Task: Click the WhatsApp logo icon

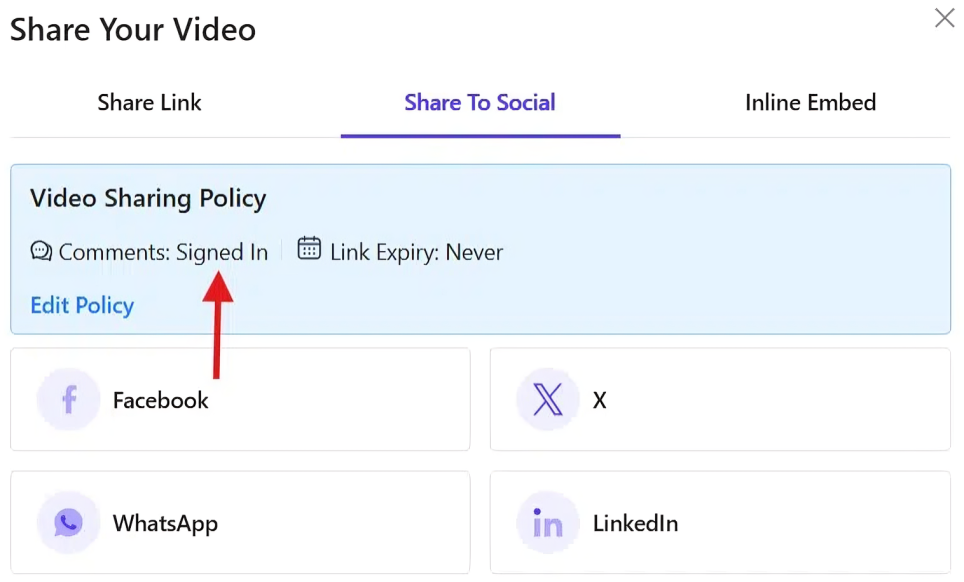Action: 68,523
